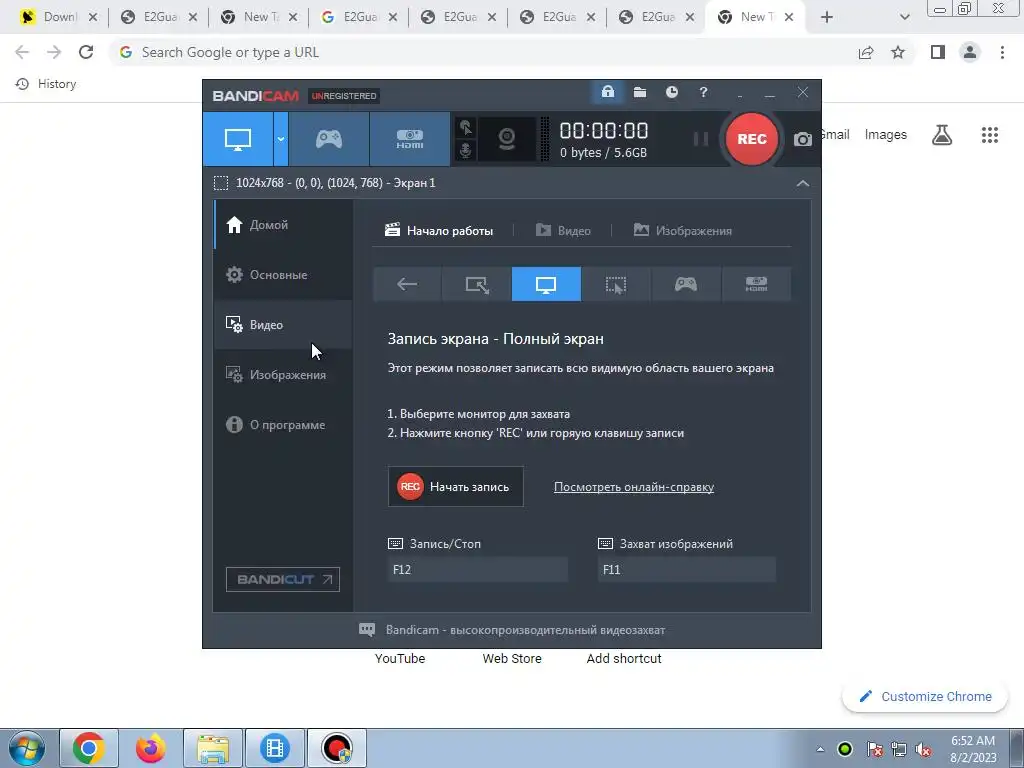1024x768 pixels.
Task: Open Chrome profile avatar
Action: click(x=970, y=52)
